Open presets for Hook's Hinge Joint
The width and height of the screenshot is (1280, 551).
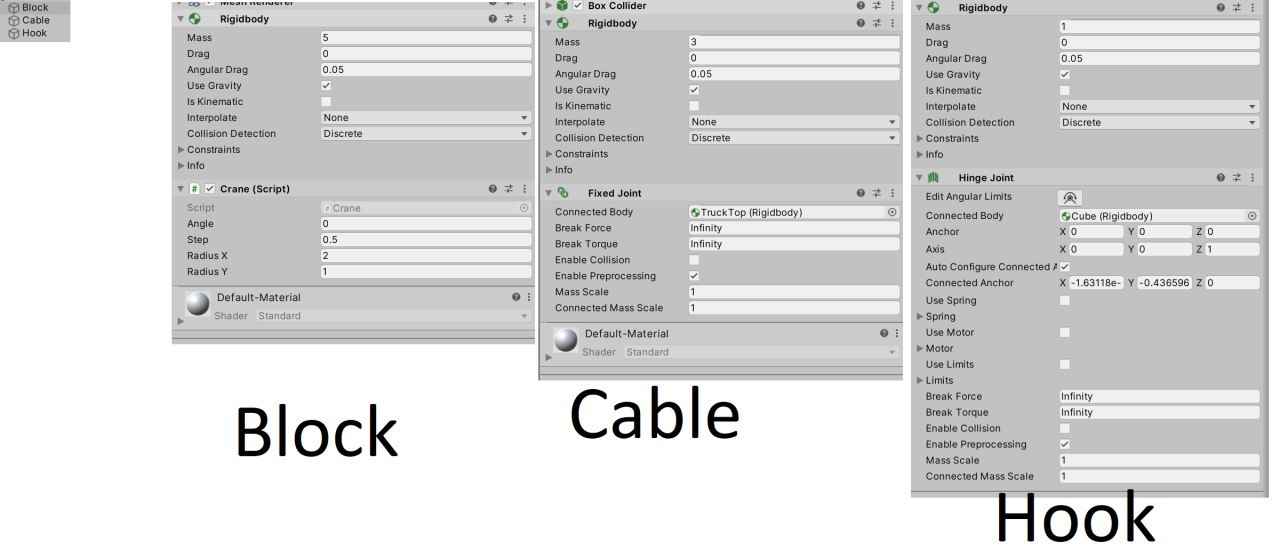(x=1237, y=178)
